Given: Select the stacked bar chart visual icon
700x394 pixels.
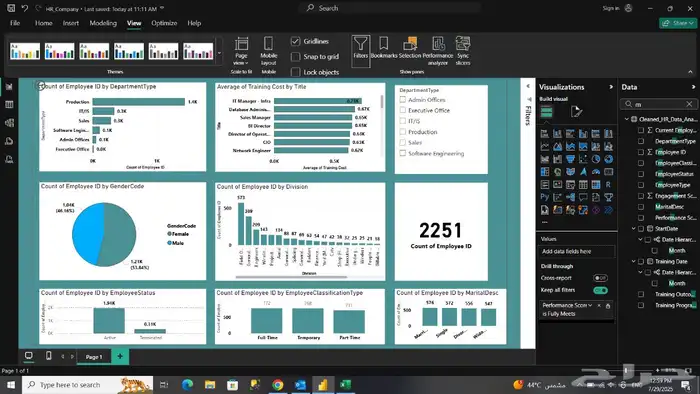Looking at the screenshot, I should tap(545, 133).
